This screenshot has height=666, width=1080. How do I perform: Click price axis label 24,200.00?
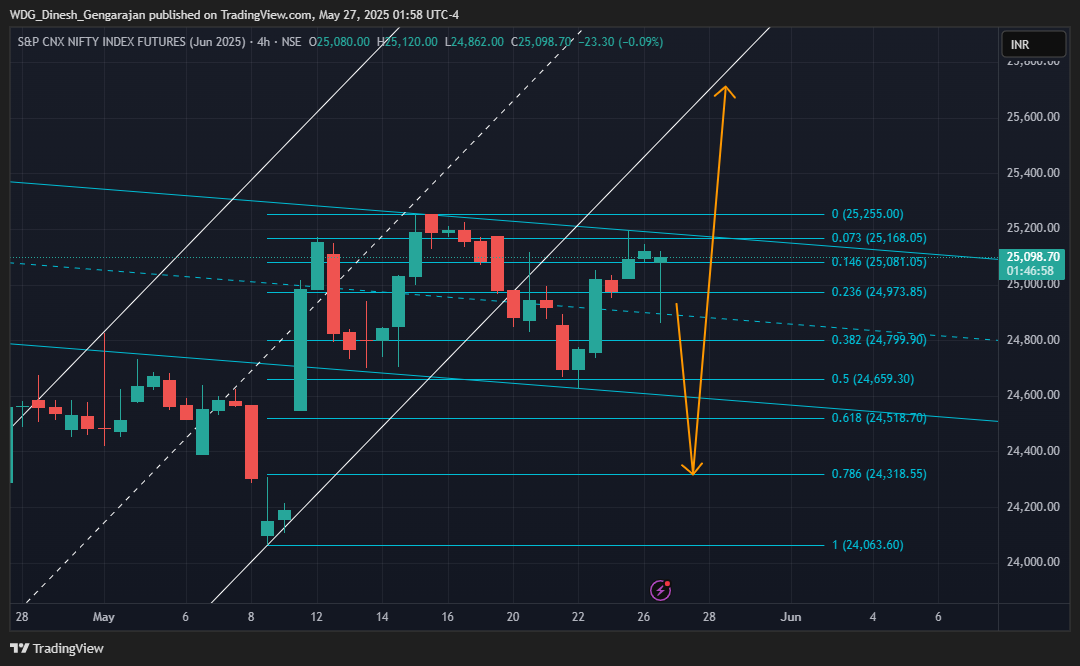tap(1032, 506)
